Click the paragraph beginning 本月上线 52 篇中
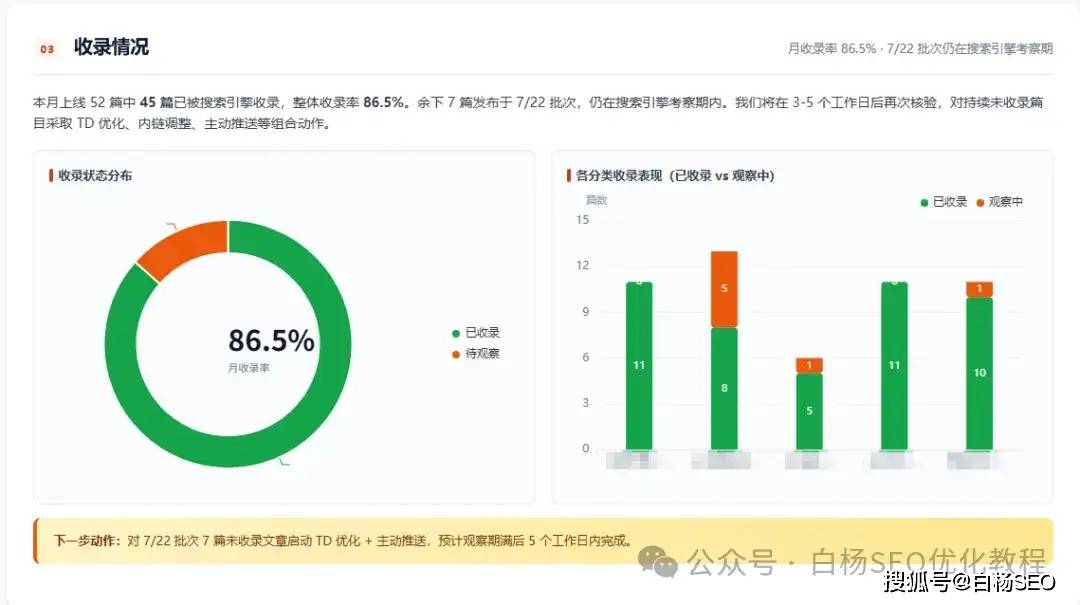The image size is (1080, 605). point(538,113)
